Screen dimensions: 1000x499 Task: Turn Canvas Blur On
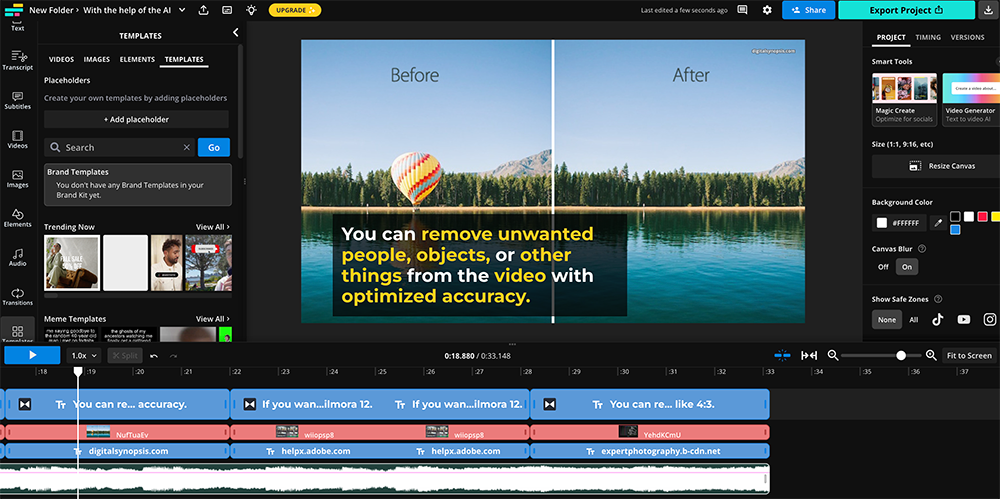point(906,267)
